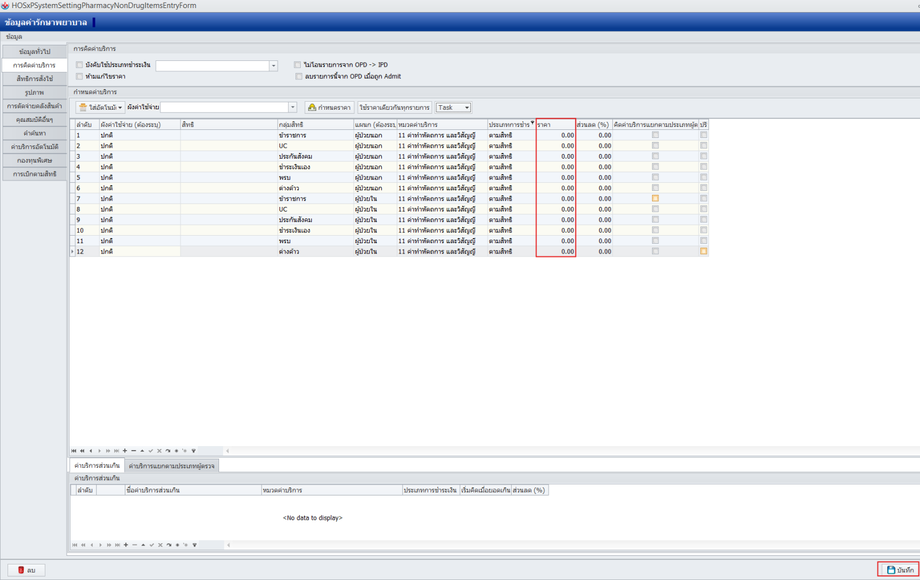Screen dimensions: 920x580
Task: Toggle คิดค่าบริการแยก checkbox in row 1
Action: (x=655, y=135)
